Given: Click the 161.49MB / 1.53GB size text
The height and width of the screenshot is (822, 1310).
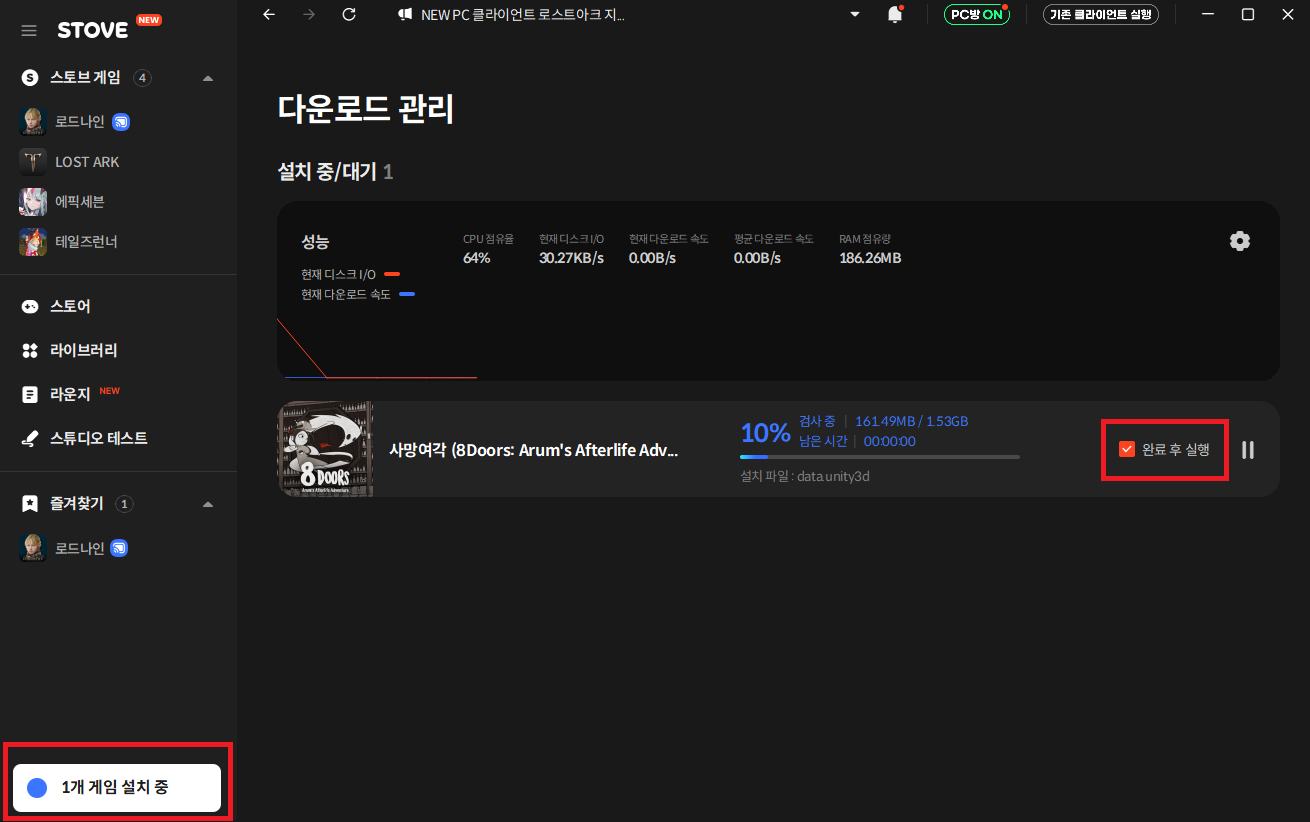Looking at the screenshot, I should 912,421.
